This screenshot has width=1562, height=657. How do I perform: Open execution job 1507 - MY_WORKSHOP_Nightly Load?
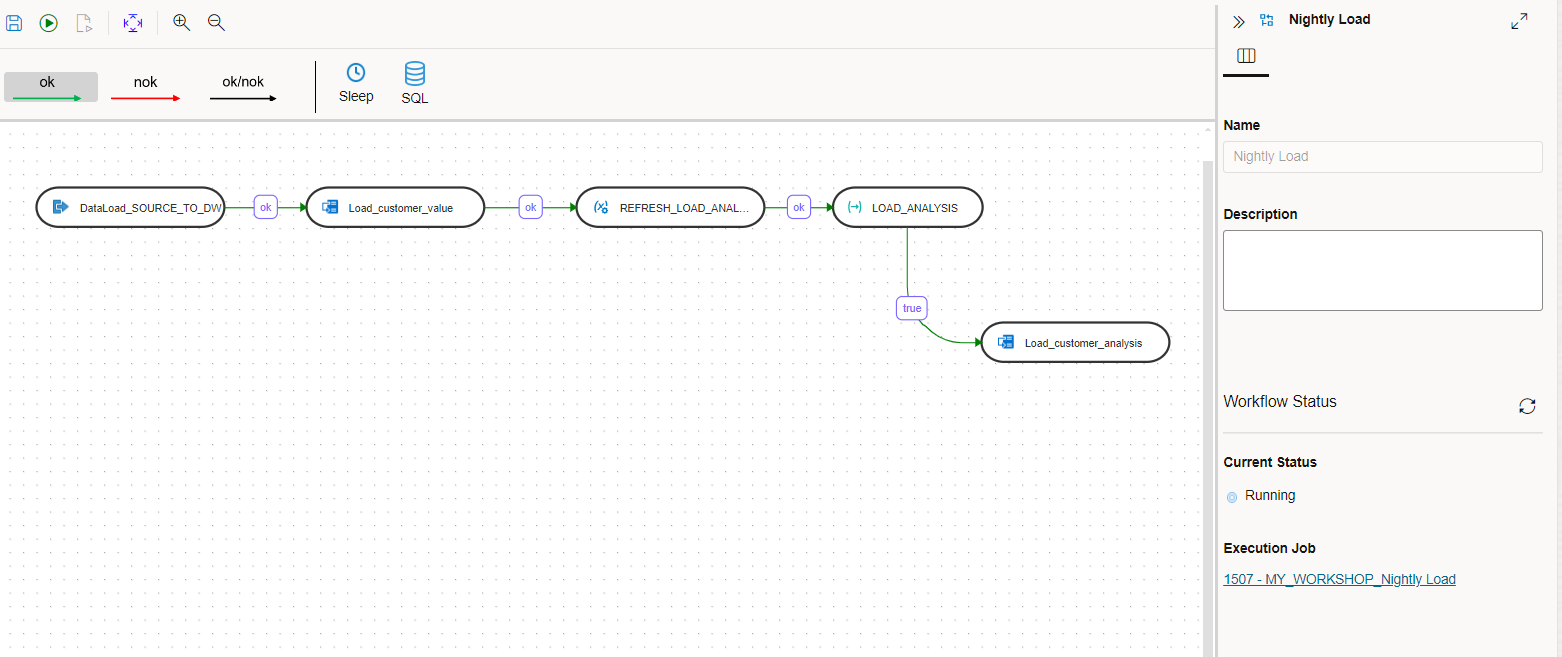point(1340,579)
